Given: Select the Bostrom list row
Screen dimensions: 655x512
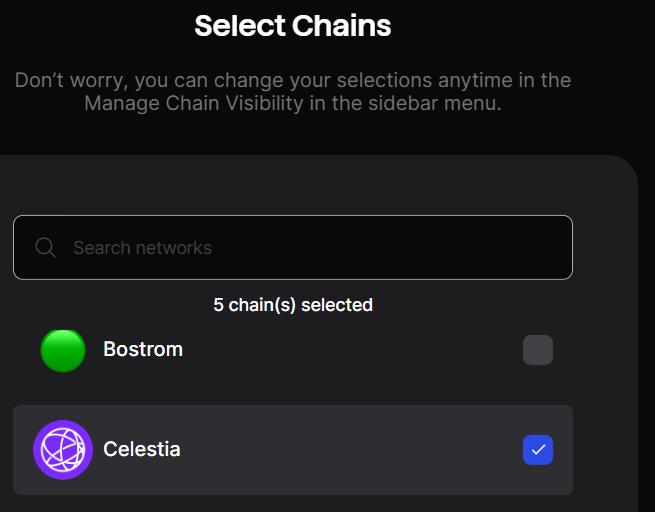Looking at the screenshot, I should (x=293, y=350).
